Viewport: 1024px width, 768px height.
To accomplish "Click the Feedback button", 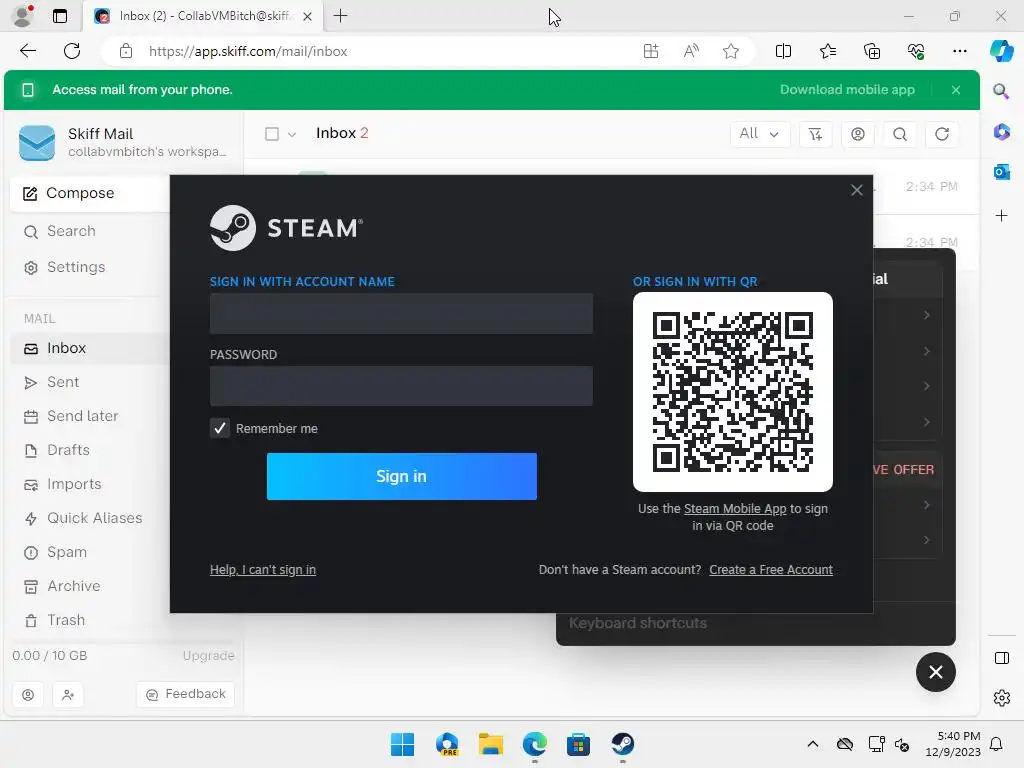I will point(186,694).
